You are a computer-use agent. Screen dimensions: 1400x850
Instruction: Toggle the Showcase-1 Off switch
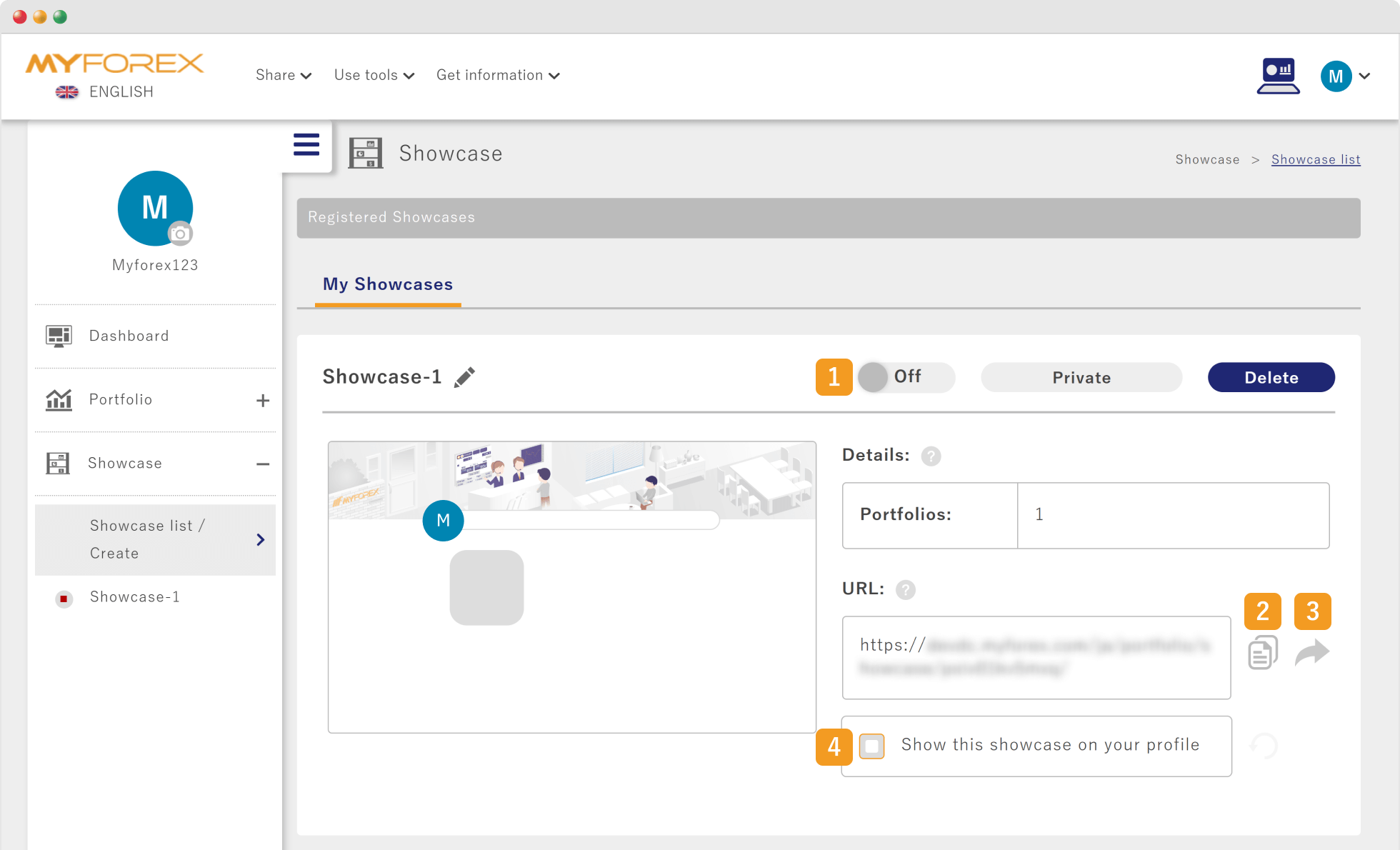coord(905,377)
